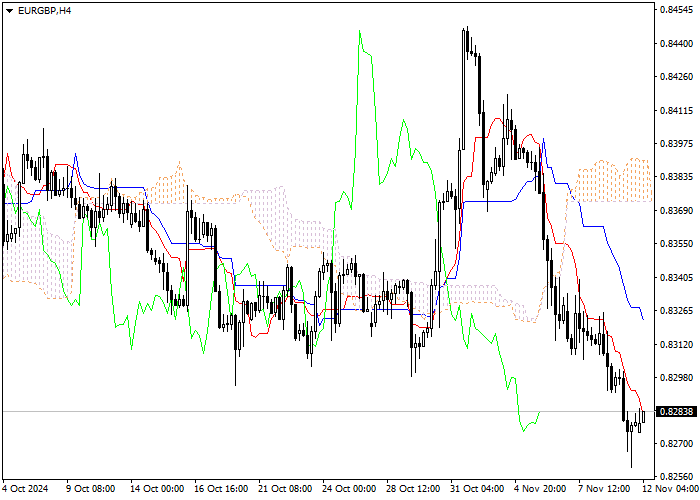Click the 0.83550 price axis label
This screenshot has width=700, height=500.
pyautogui.click(x=676, y=244)
